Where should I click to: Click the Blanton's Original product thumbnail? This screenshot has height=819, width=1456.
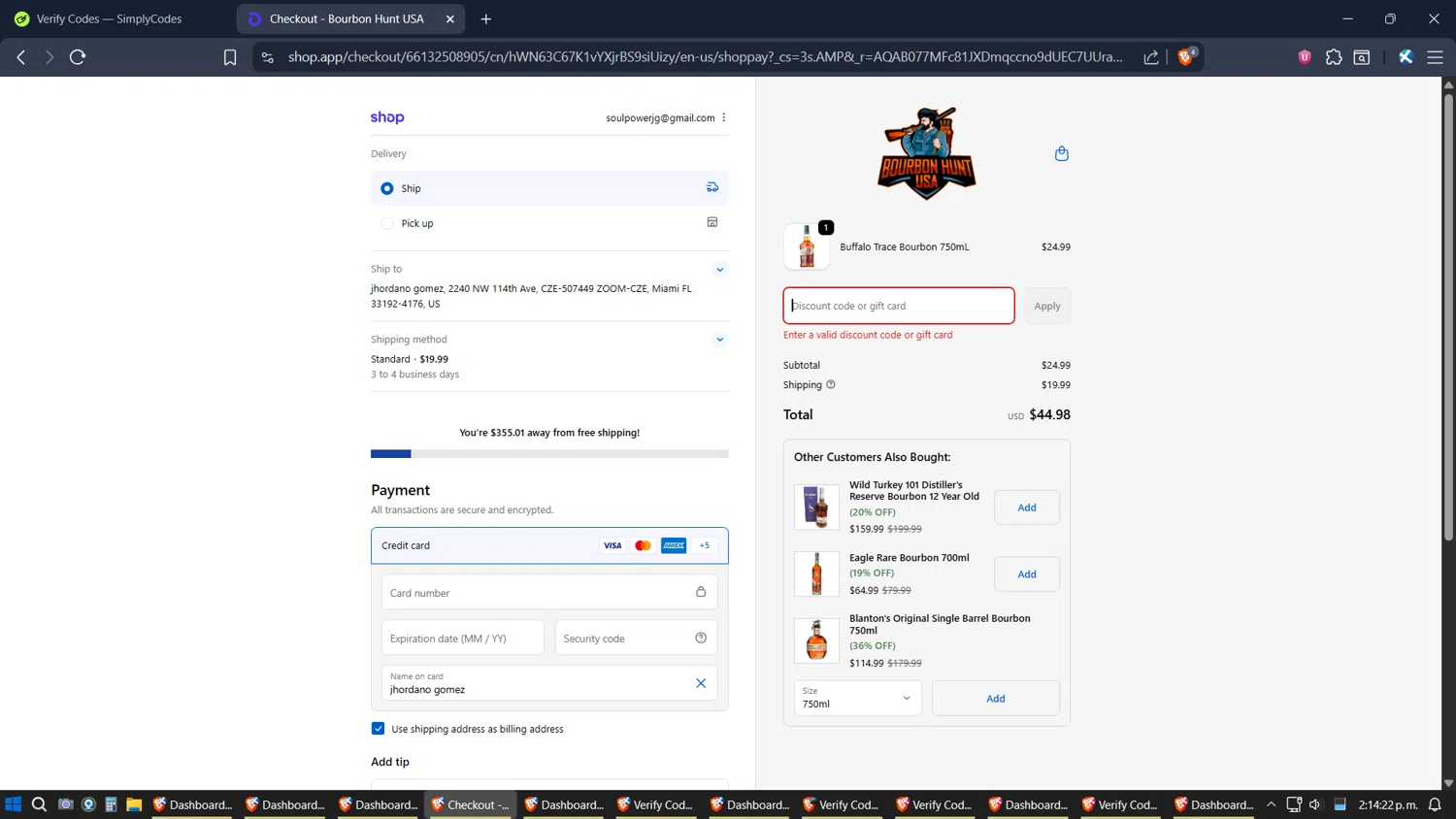816,640
